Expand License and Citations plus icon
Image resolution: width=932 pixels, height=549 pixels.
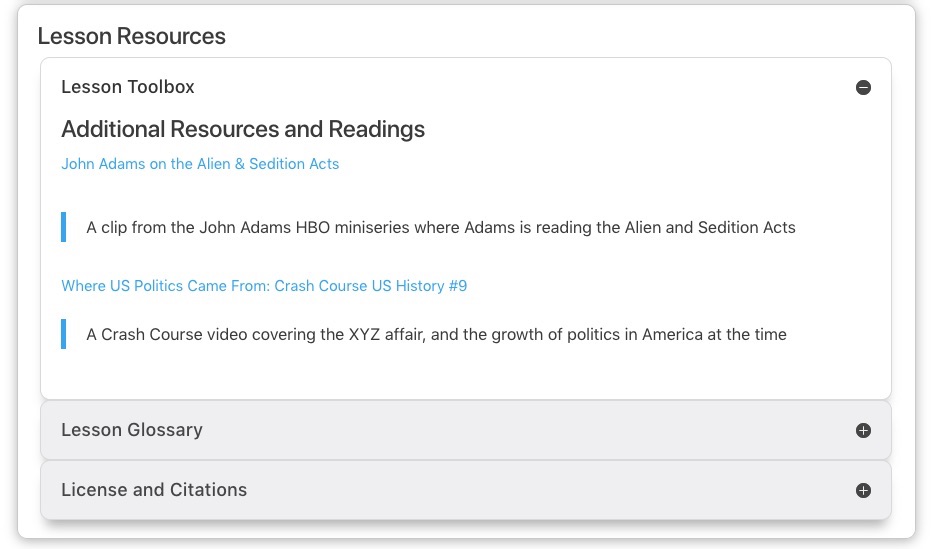[x=863, y=490]
